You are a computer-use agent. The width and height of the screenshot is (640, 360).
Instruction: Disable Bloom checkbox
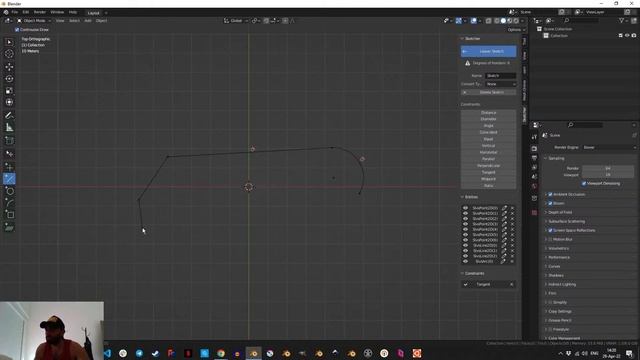pos(550,203)
